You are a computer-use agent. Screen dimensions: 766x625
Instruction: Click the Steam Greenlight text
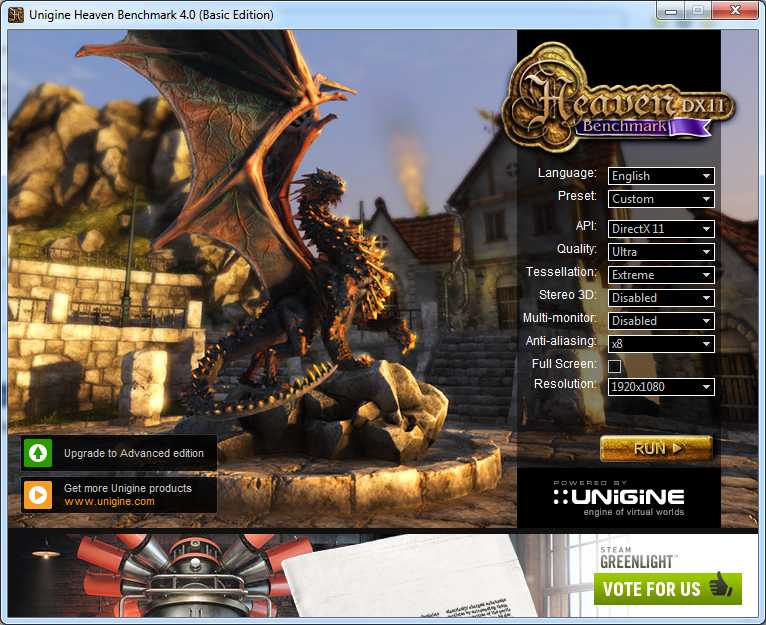[637, 558]
